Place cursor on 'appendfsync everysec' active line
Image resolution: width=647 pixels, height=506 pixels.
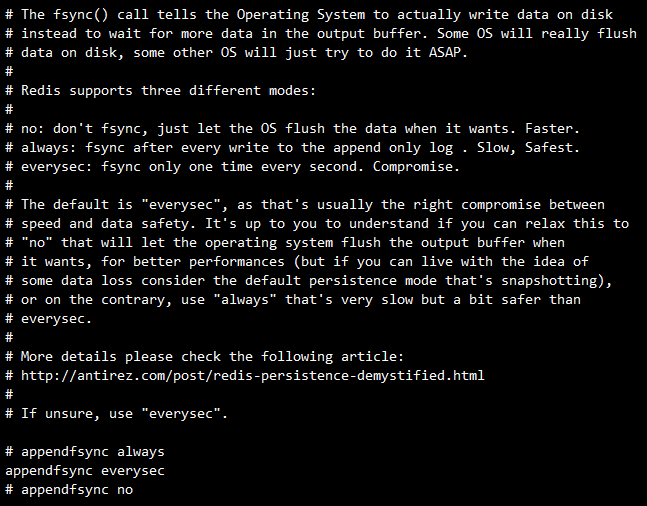(x=85, y=471)
